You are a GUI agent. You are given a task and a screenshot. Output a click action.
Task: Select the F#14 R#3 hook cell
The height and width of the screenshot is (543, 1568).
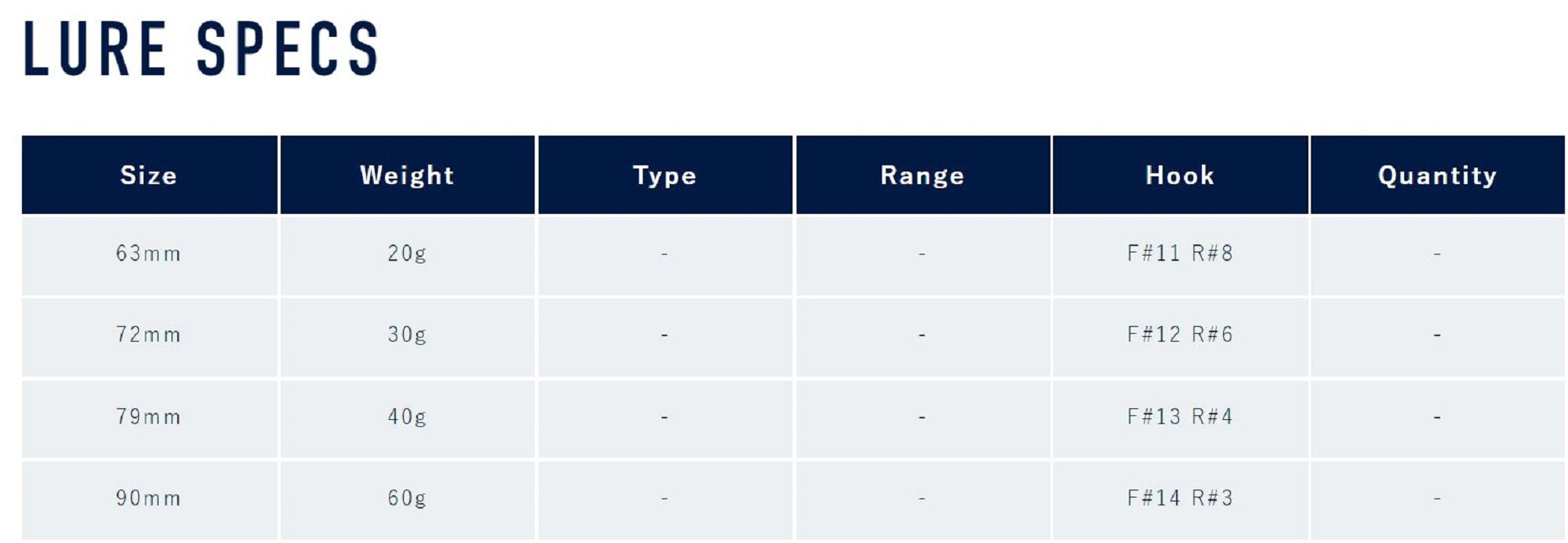pyautogui.click(x=1180, y=498)
